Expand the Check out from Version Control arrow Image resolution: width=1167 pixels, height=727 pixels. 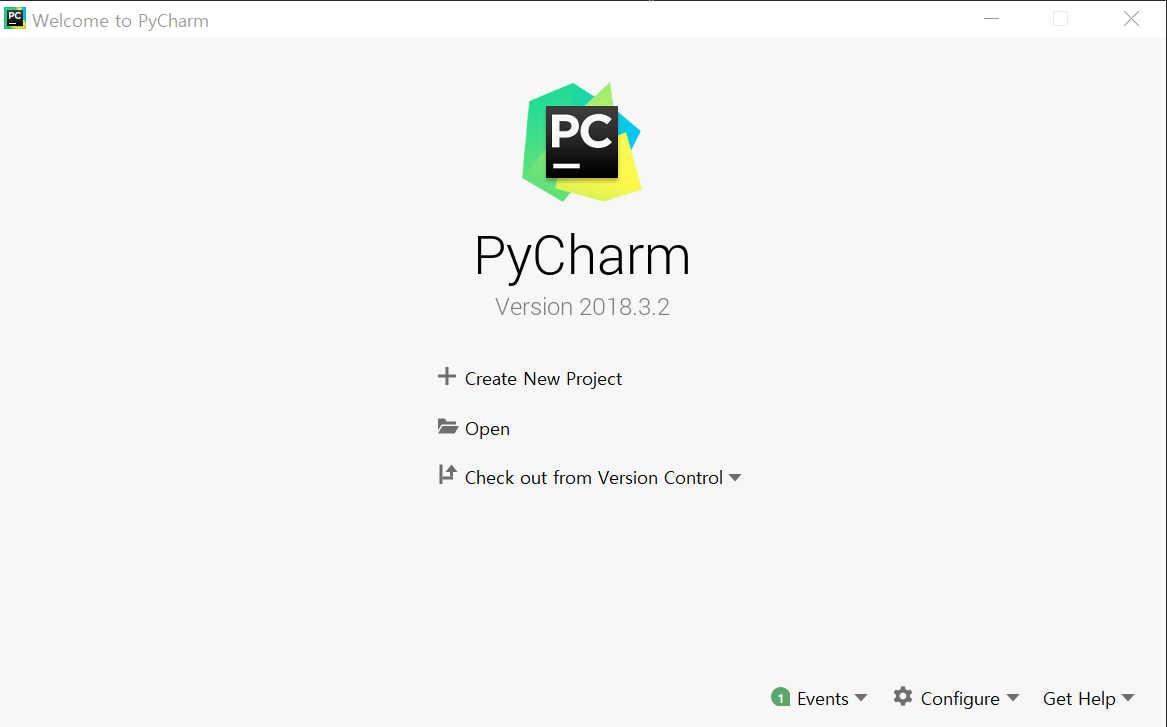point(735,478)
